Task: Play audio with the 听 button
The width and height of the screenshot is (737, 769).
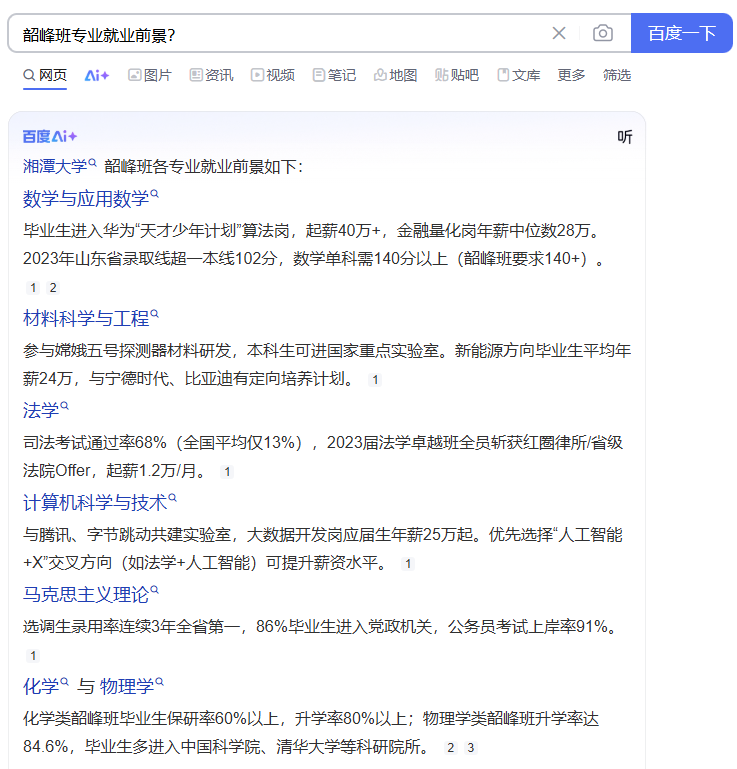Action: (625, 137)
